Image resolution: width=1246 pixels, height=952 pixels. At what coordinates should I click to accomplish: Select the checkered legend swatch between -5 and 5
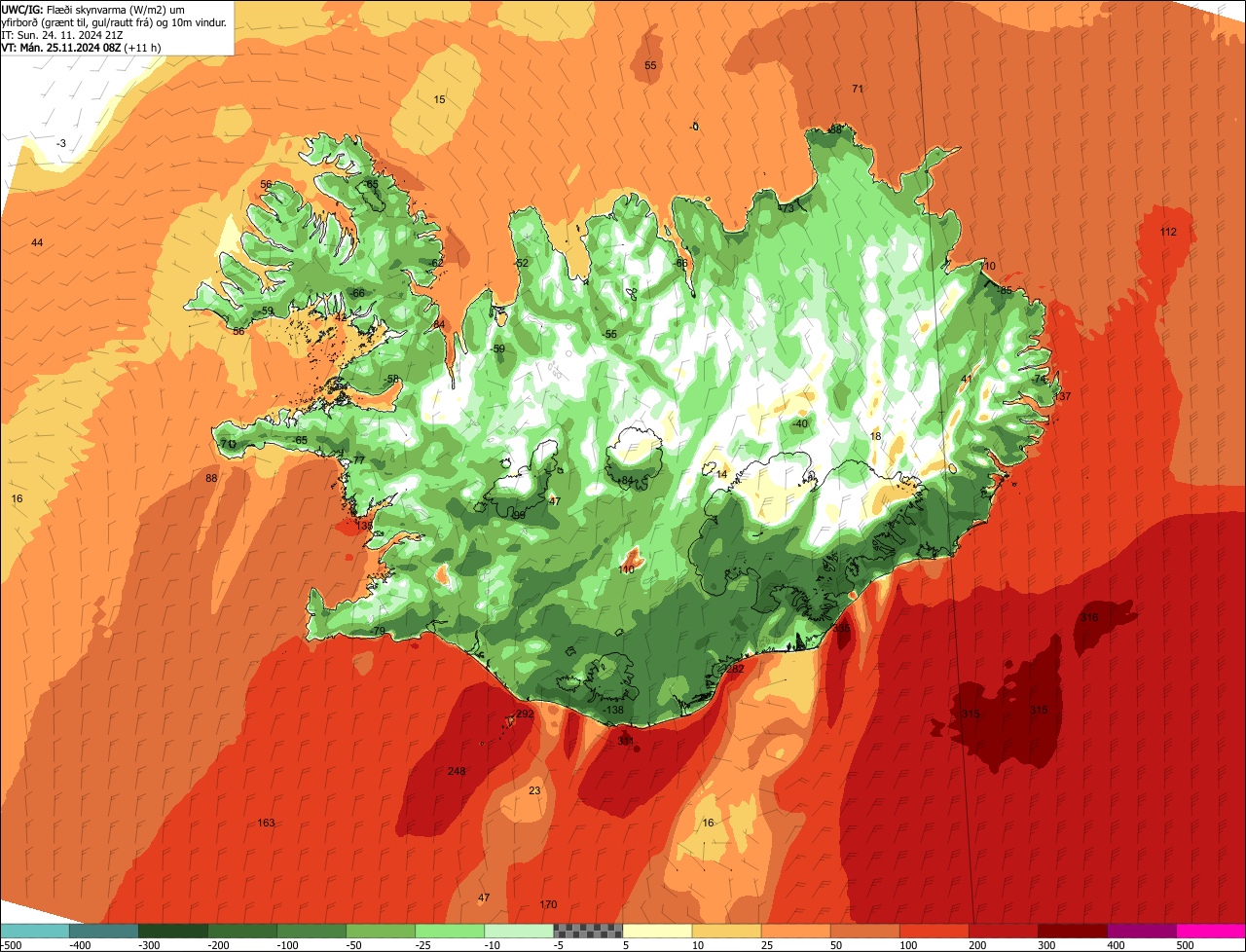tap(587, 931)
